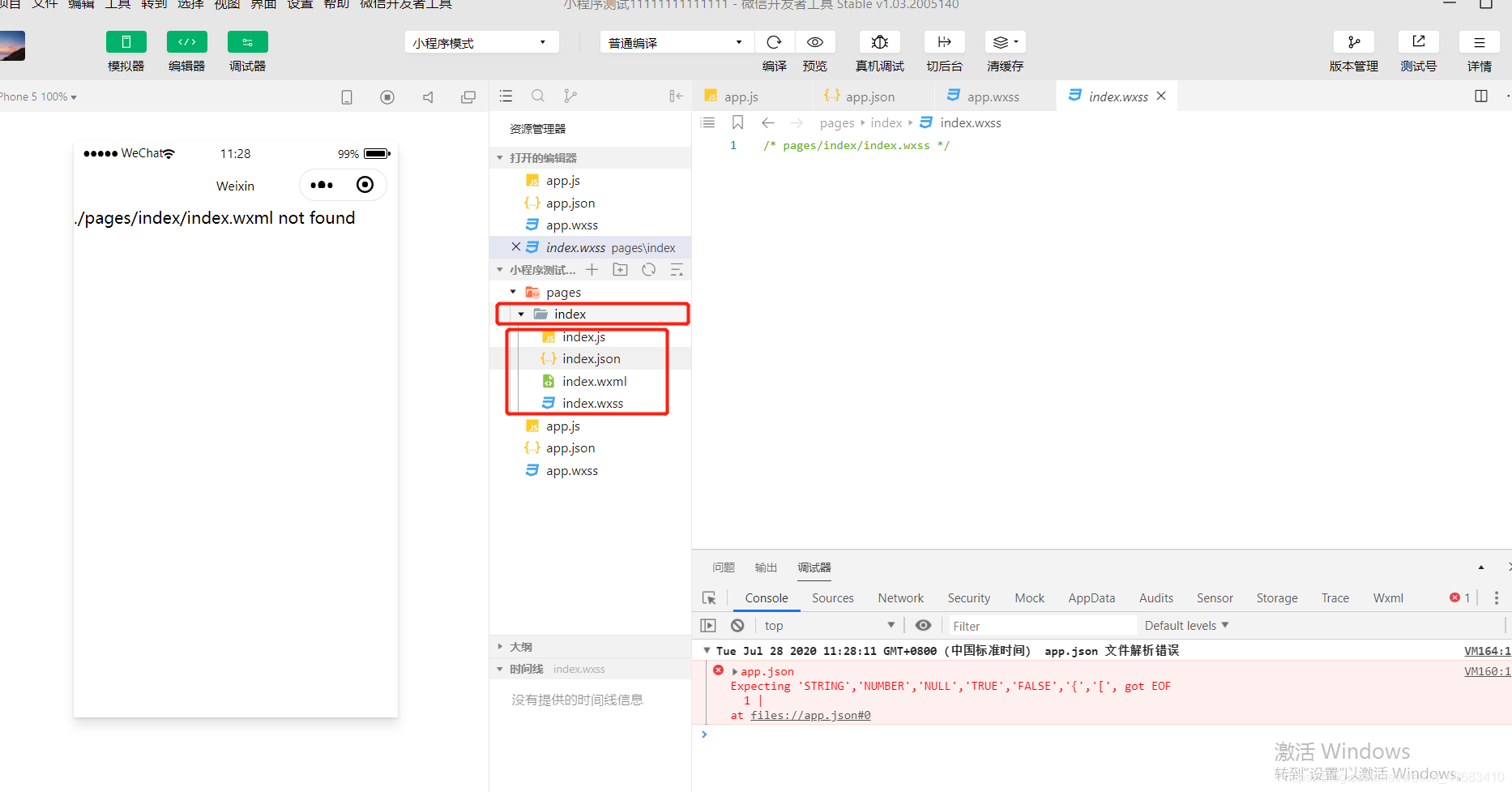
Task: Click the new folder icon
Action: click(621, 270)
